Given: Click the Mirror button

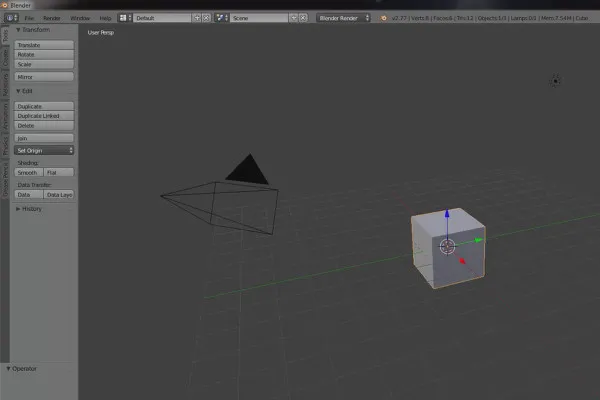Looking at the screenshot, I should tap(44, 77).
